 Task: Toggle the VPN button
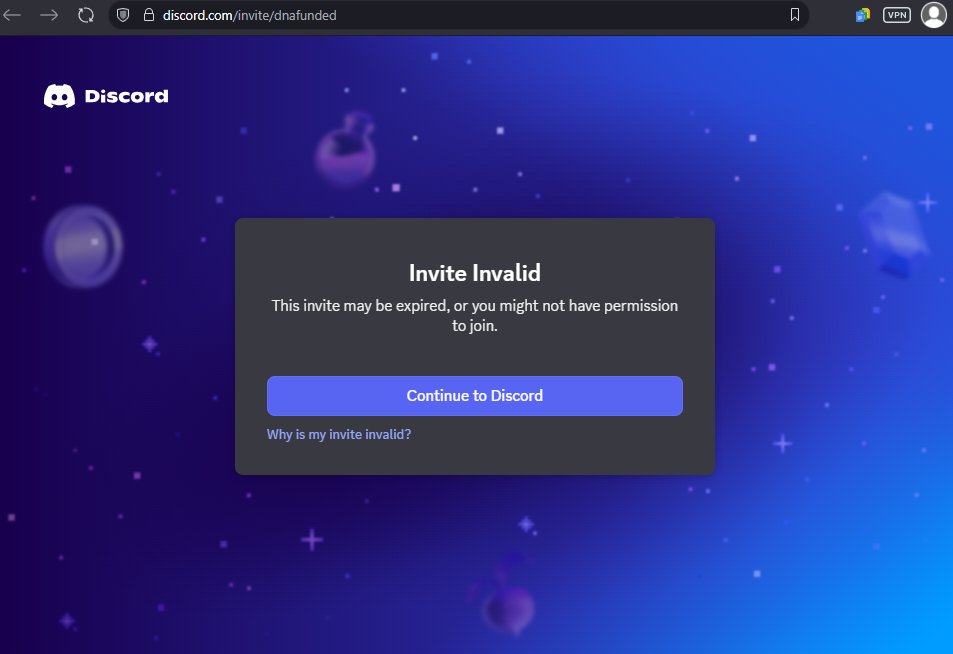pyautogui.click(x=896, y=15)
